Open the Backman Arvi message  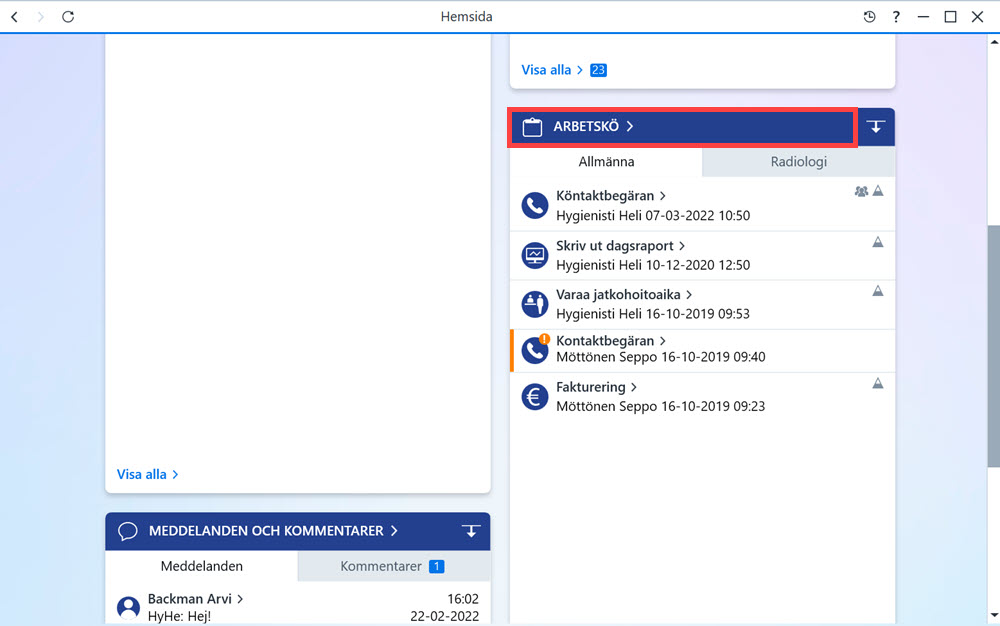pyautogui.click(x=195, y=599)
